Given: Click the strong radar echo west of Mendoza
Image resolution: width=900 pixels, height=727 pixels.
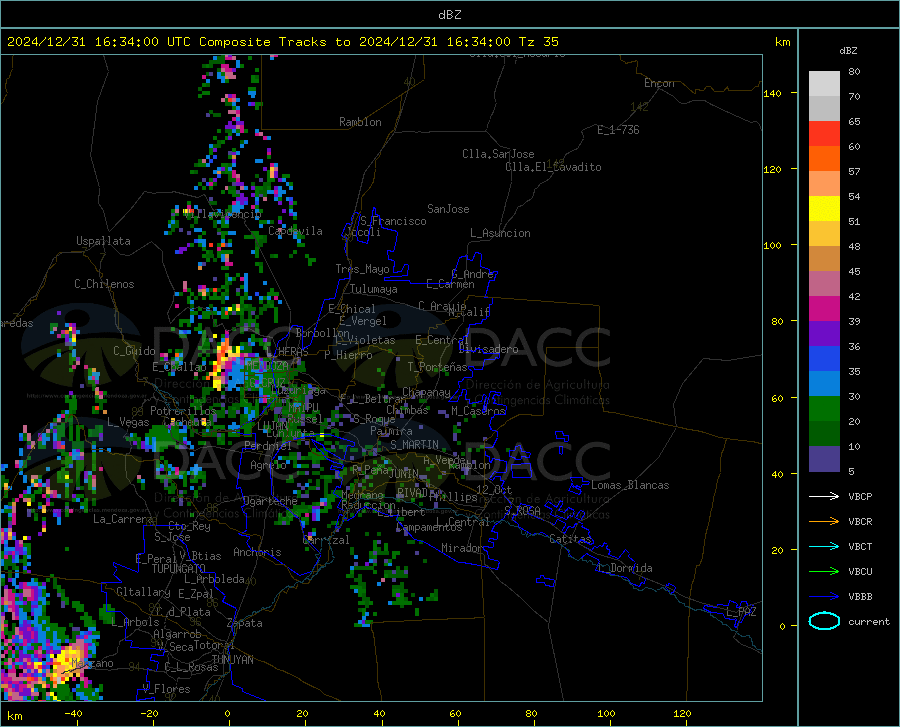Looking at the screenshot, I should coord(225,363).
